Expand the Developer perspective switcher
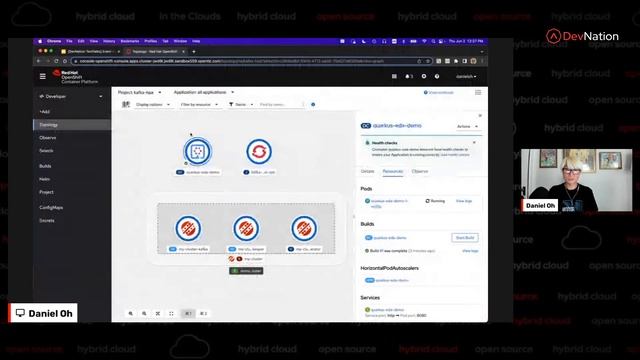The width and height of the screenshot is (640, 360). pos(71,97)
